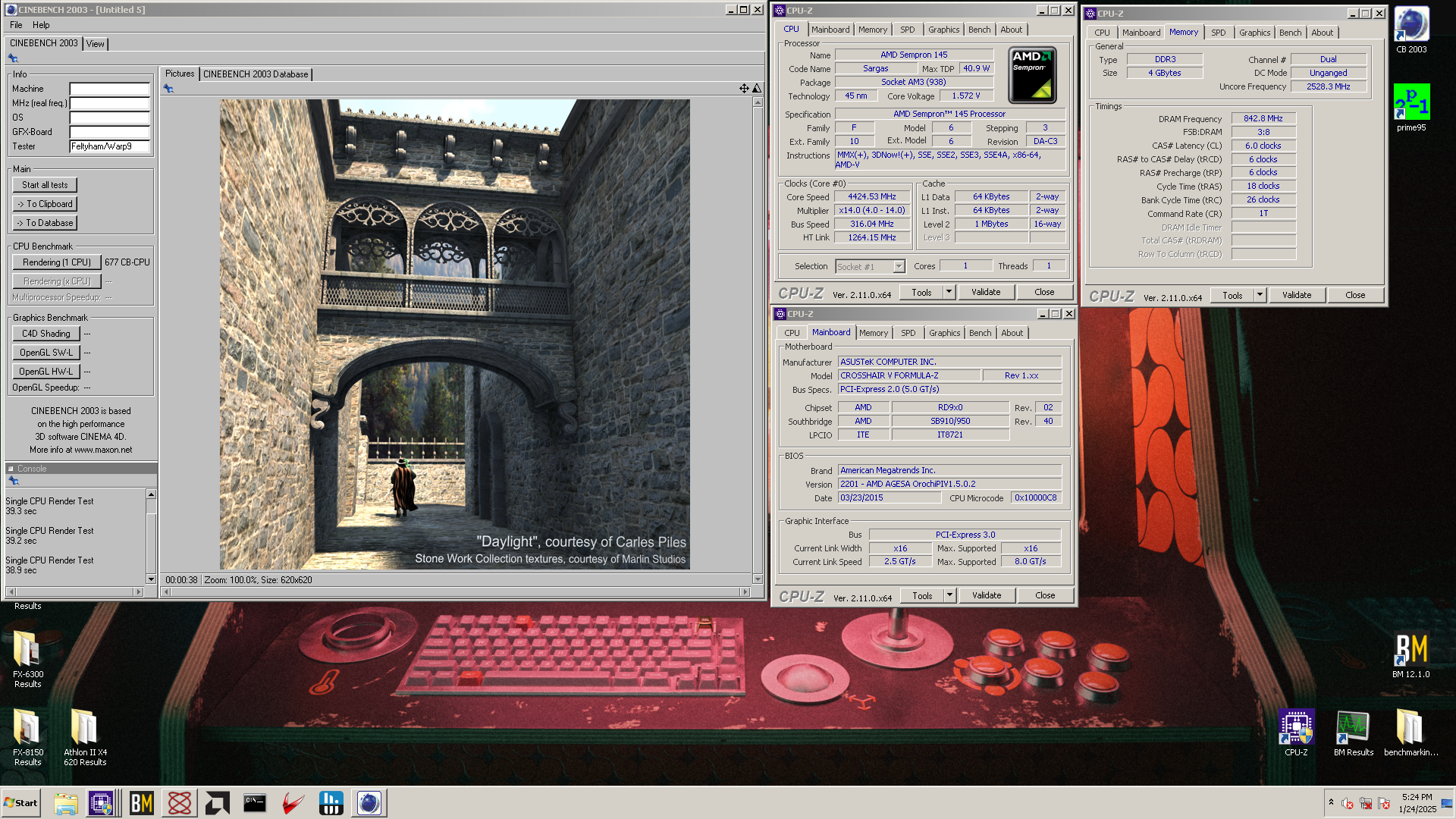Open the File menu in CINEBENCH
Image resolution: width=1456 pixels, height=819 pixels.
tap(16, 25)
